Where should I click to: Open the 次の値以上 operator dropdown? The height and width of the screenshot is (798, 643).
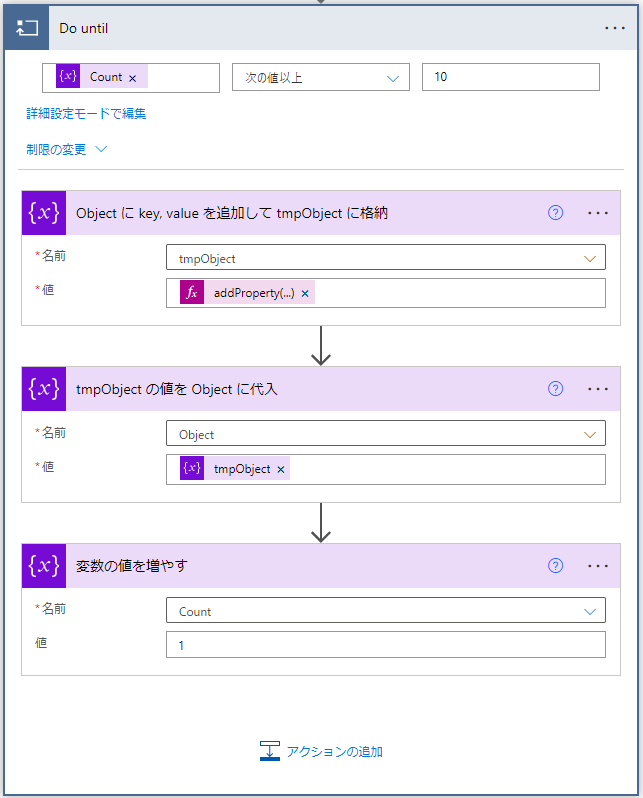[x=321, y=77]
